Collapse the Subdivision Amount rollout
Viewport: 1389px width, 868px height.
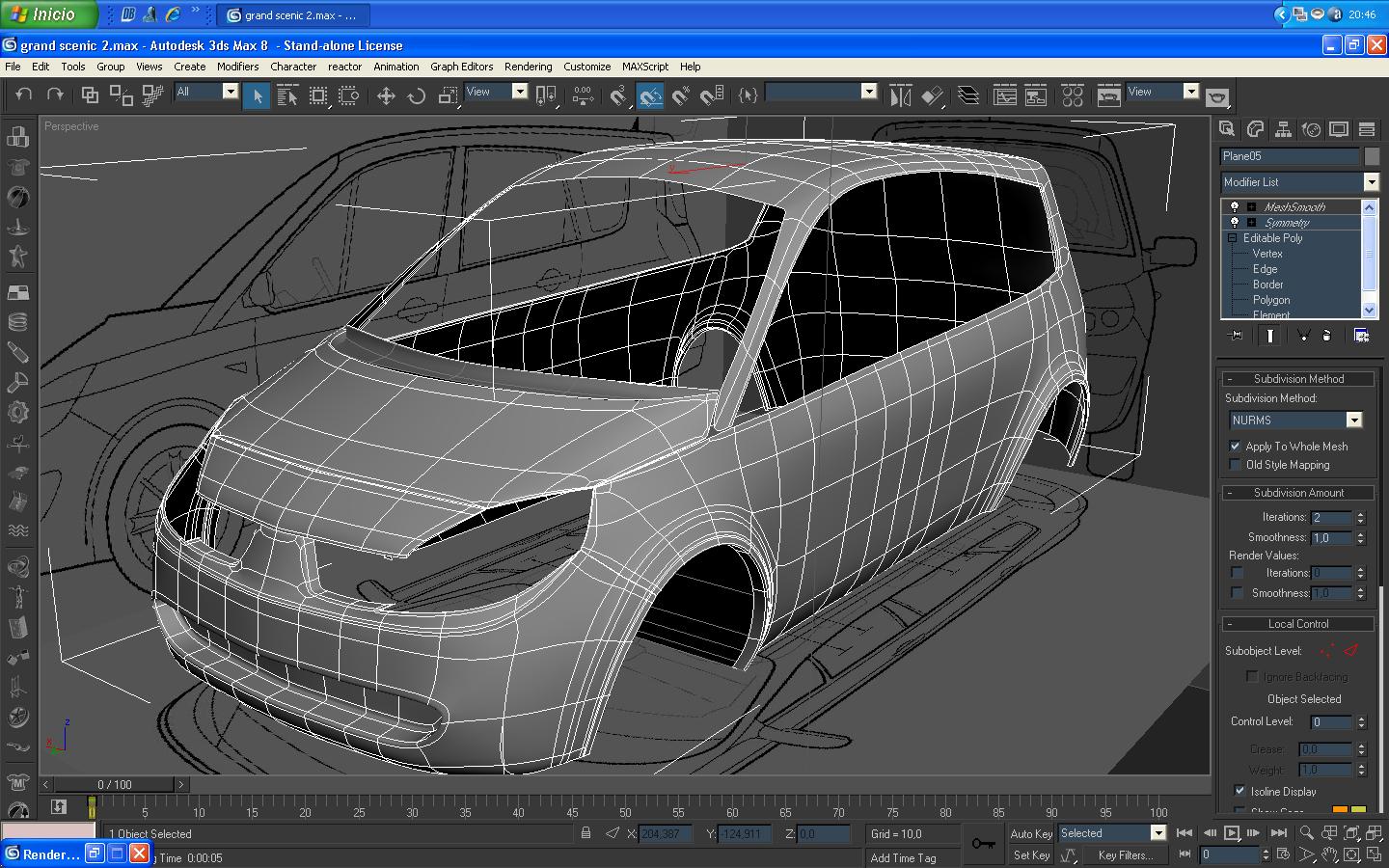point(1298,493)
